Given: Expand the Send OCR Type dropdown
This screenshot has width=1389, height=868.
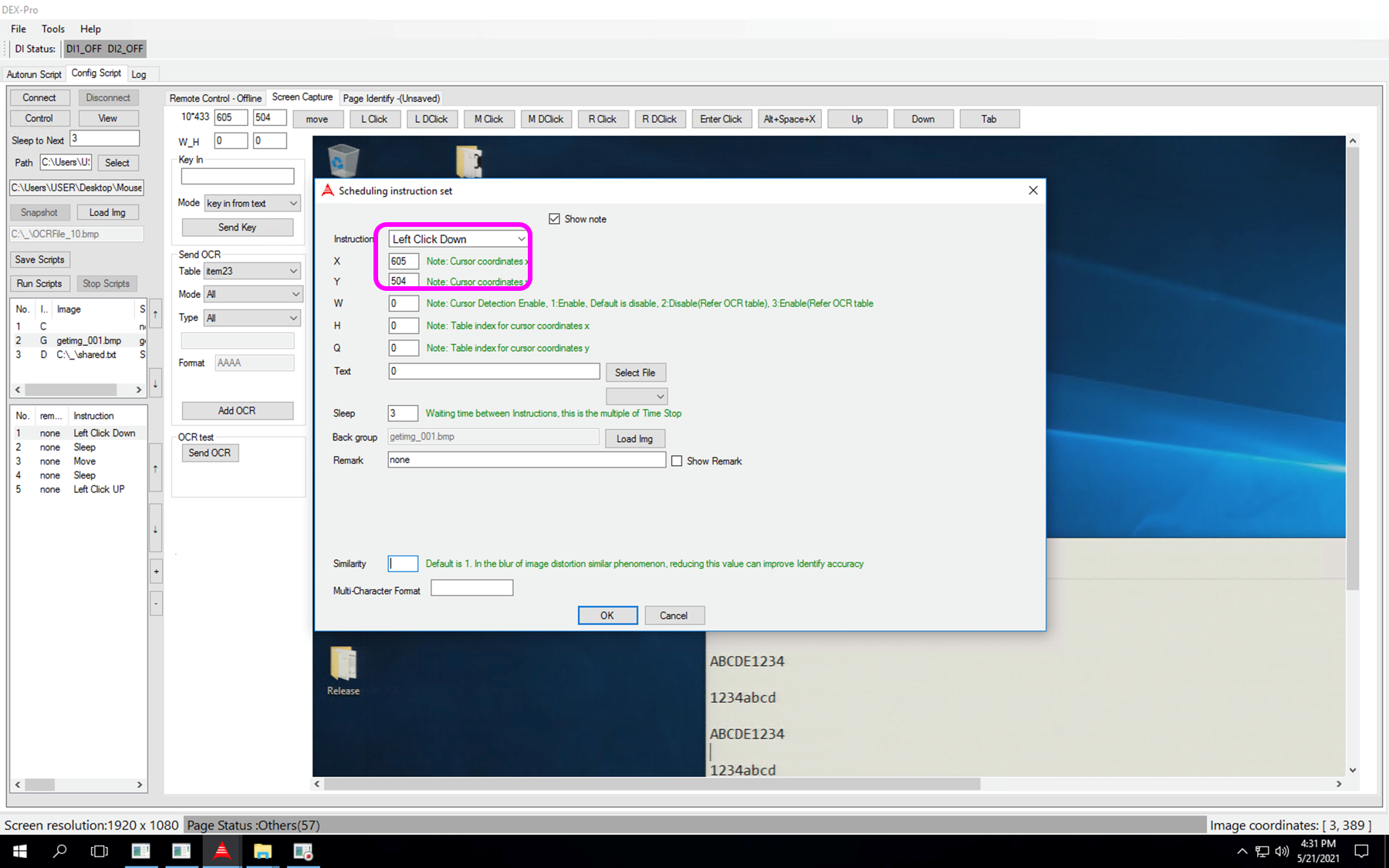Looking at the screenshot, I should 252,318.
